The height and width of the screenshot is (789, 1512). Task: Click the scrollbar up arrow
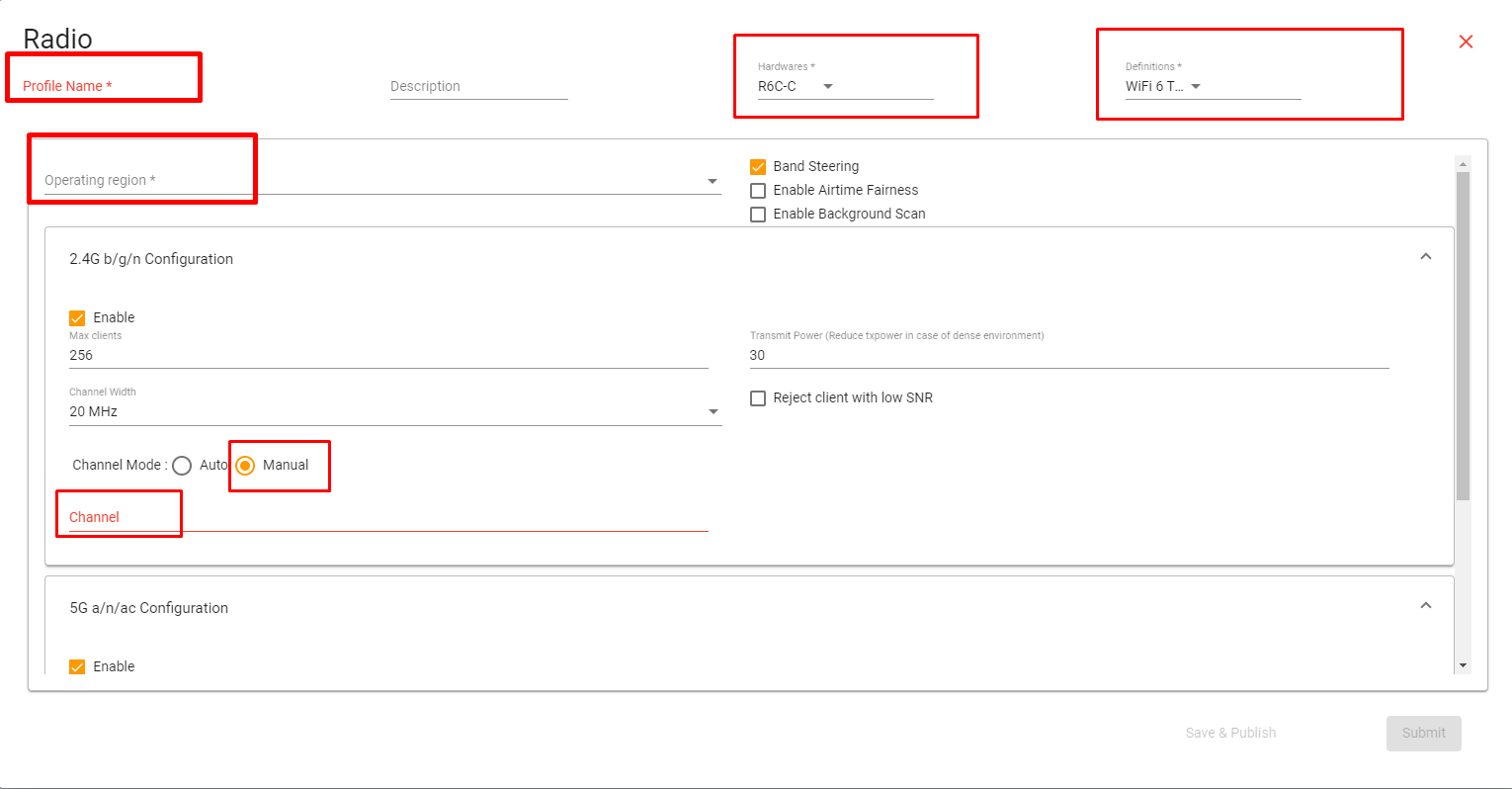(x=1464, y=163)
